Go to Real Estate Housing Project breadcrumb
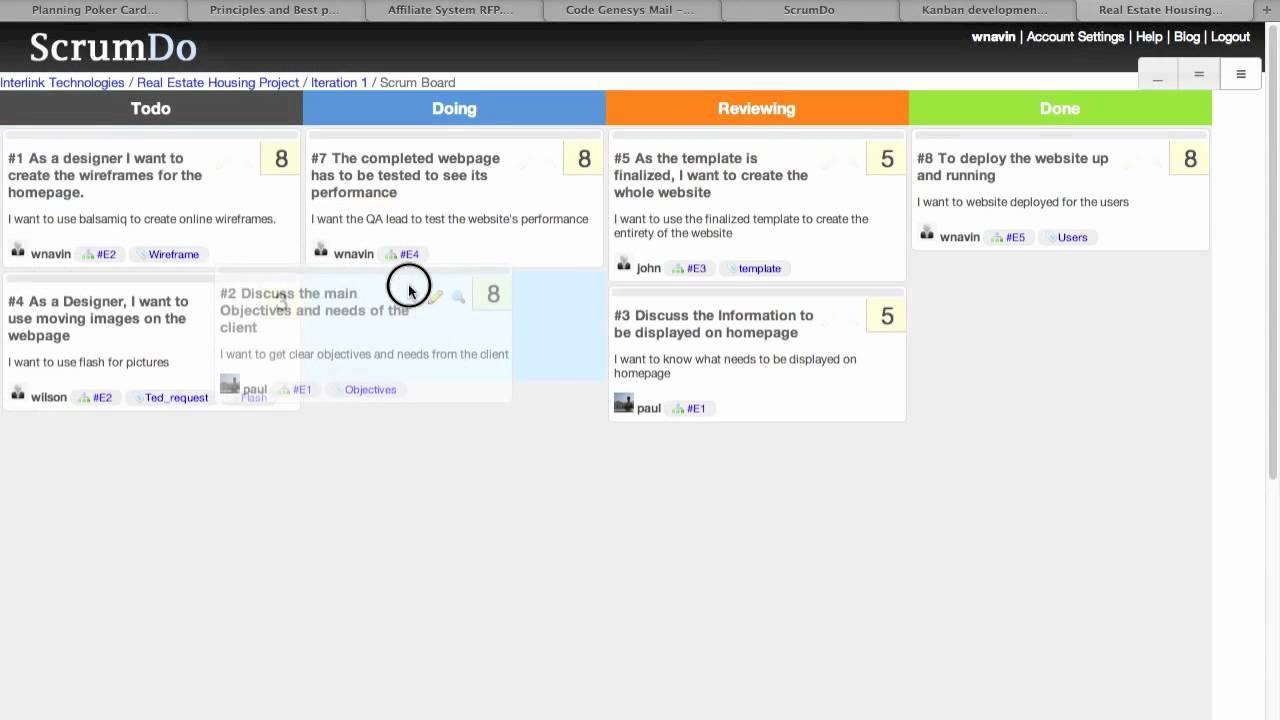Screen dimensions: 1280x720 [x=218, y=83]
